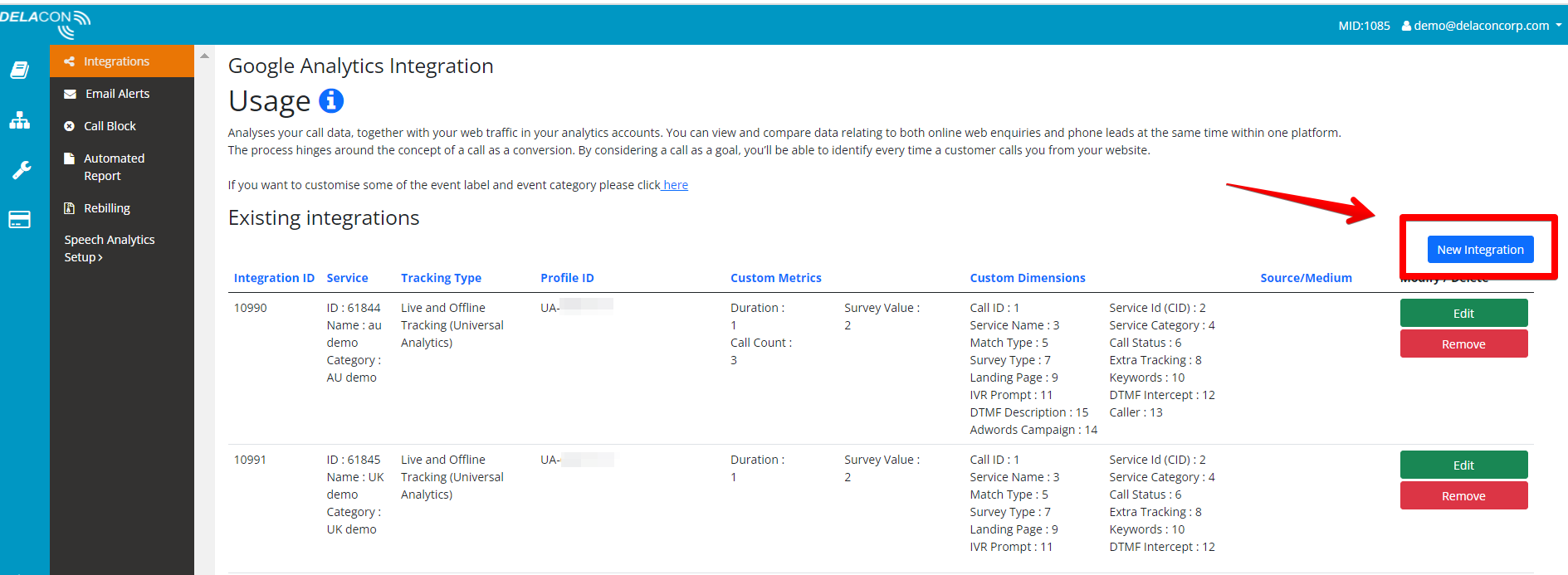
Task: Click the scroll-up arrow of the side menu
Action: click(204, 56)
